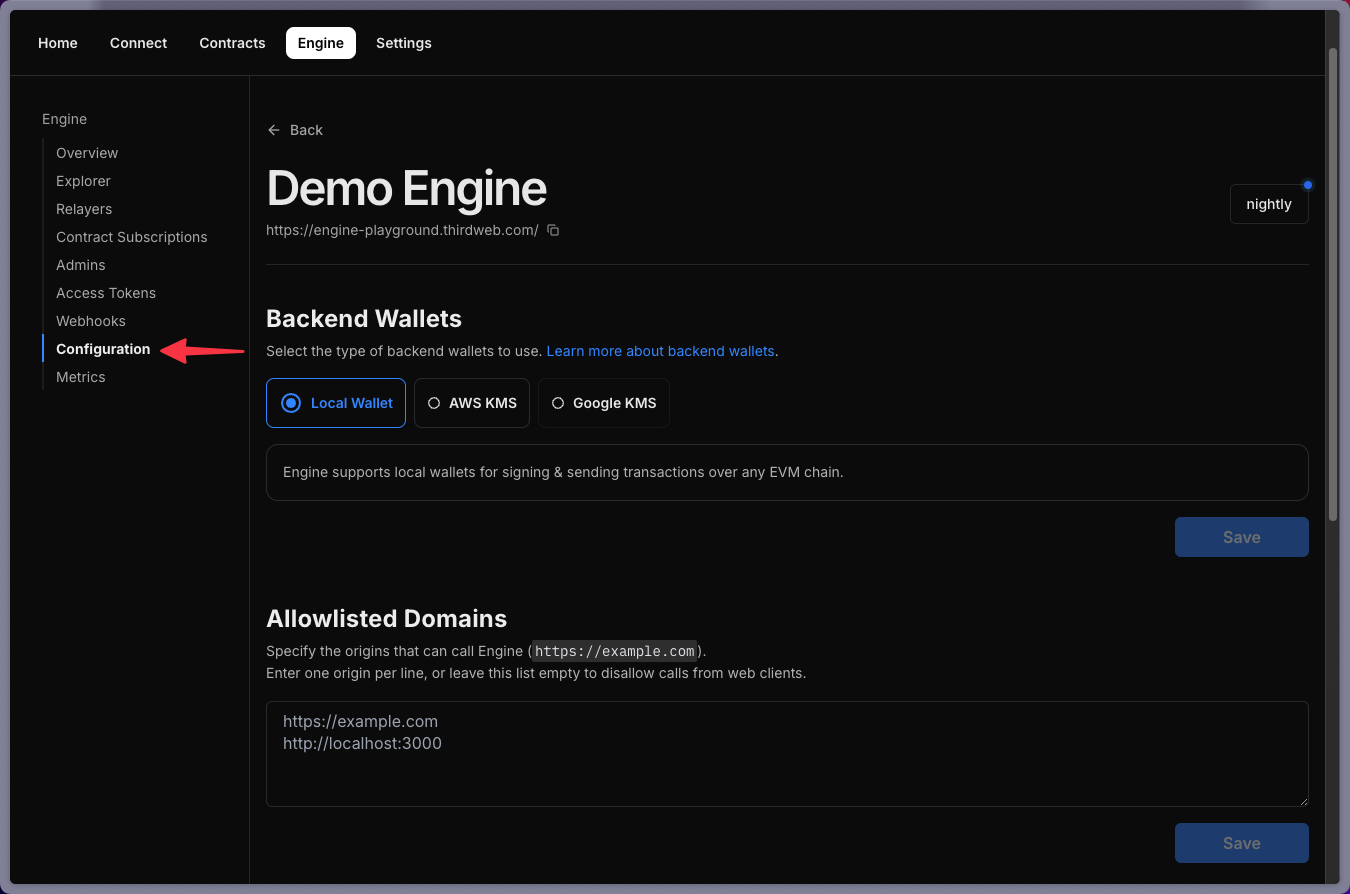Screen dimensions: 1350x894
Task: Click the page vertical scrollbar
Action: click(x=1332, y=285)
